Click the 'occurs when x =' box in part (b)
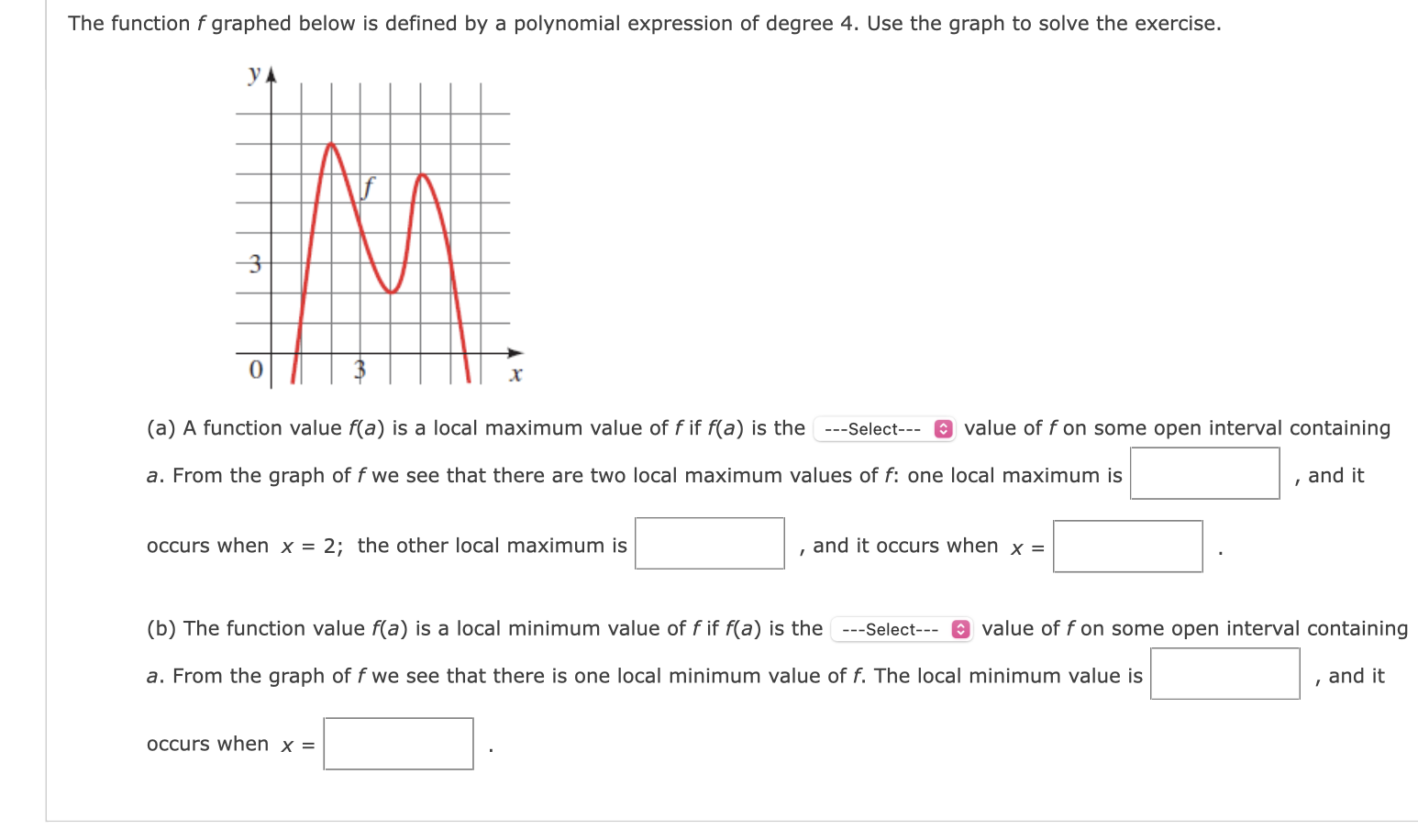The width and height of the screenshot is (1418, 840). (398, 744)
